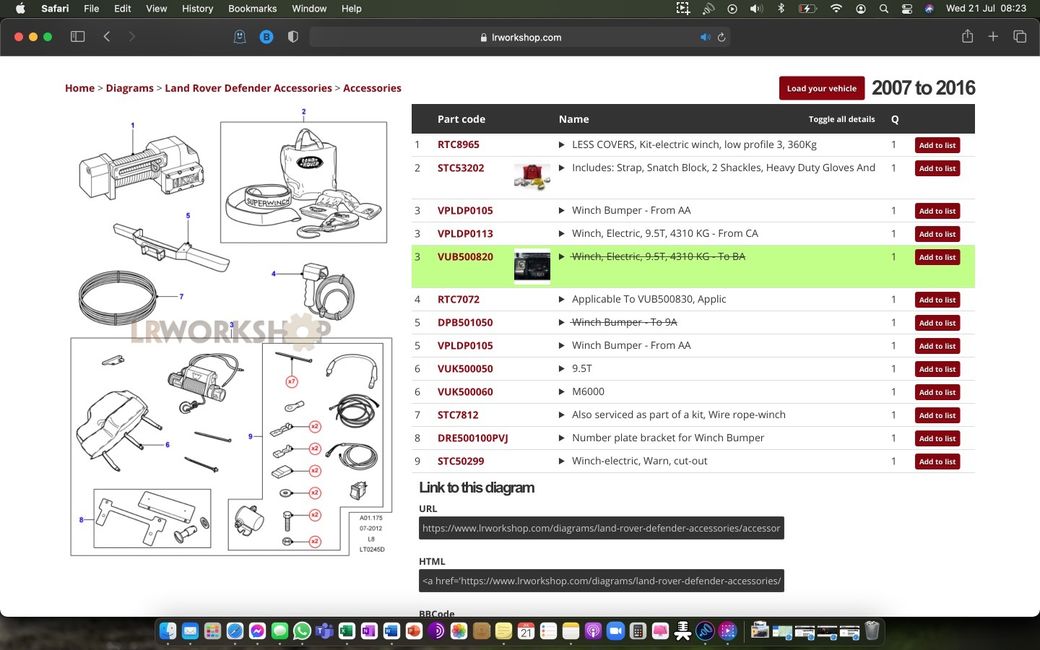Image resolution: width=1040 pixels, height=650 pixels.
Task: Reload the lrworkshop.com page
Action: (722, 37)
